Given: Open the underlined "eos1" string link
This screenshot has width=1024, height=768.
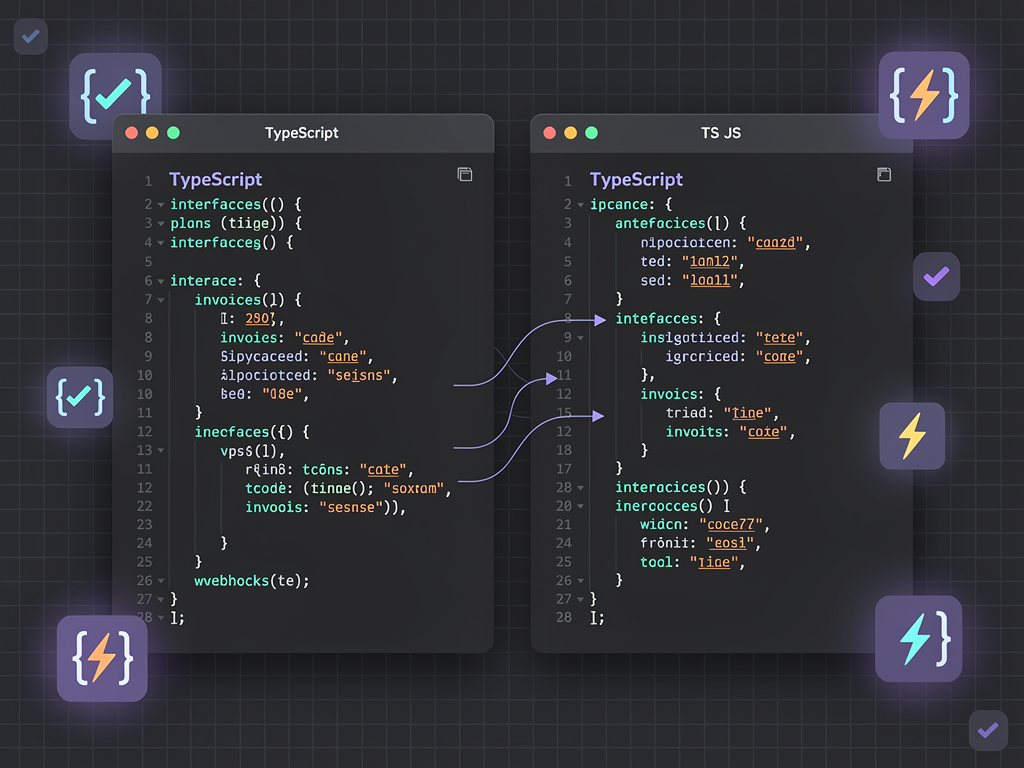Looking at the screenshot, I should (730, 543).
